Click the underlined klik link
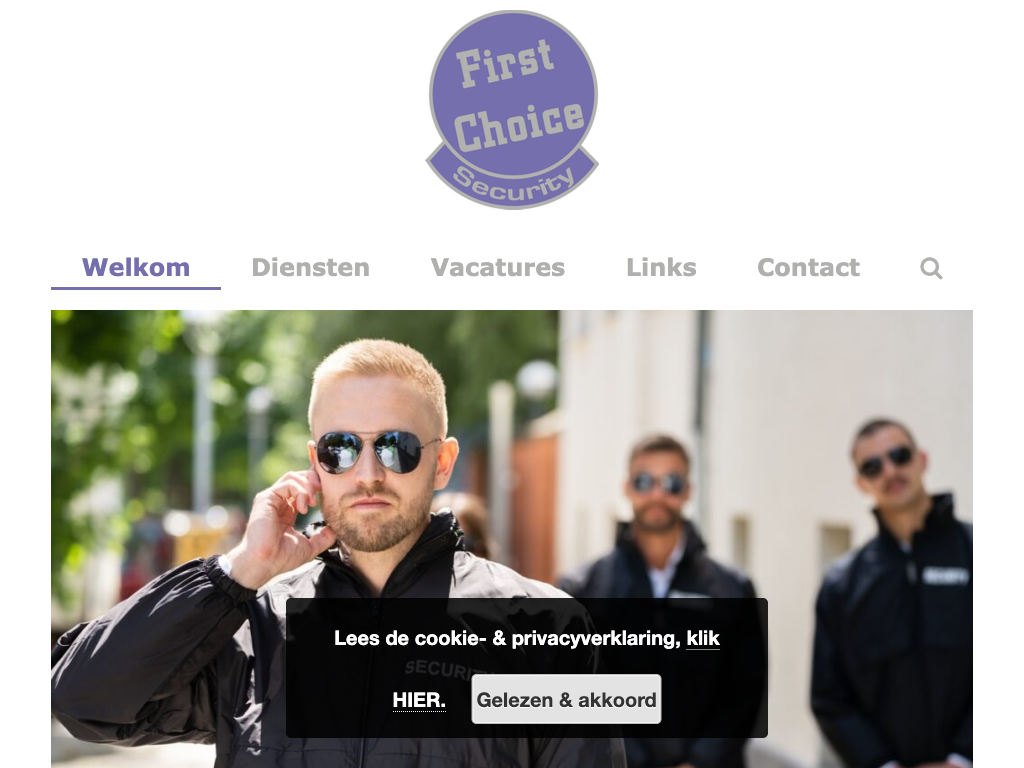 click(x=703, y=638)
